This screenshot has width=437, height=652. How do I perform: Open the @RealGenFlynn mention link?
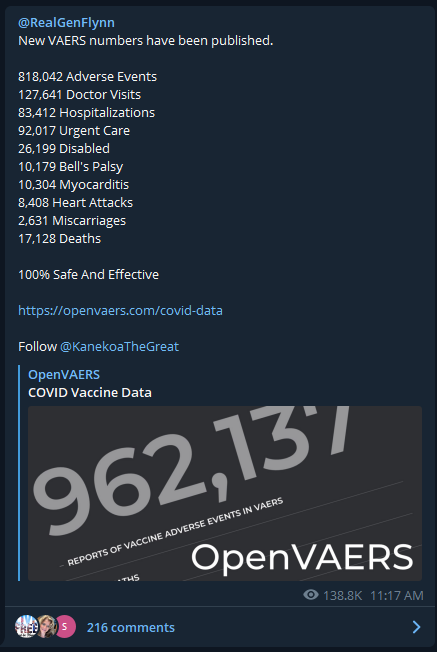pos(67,22)
